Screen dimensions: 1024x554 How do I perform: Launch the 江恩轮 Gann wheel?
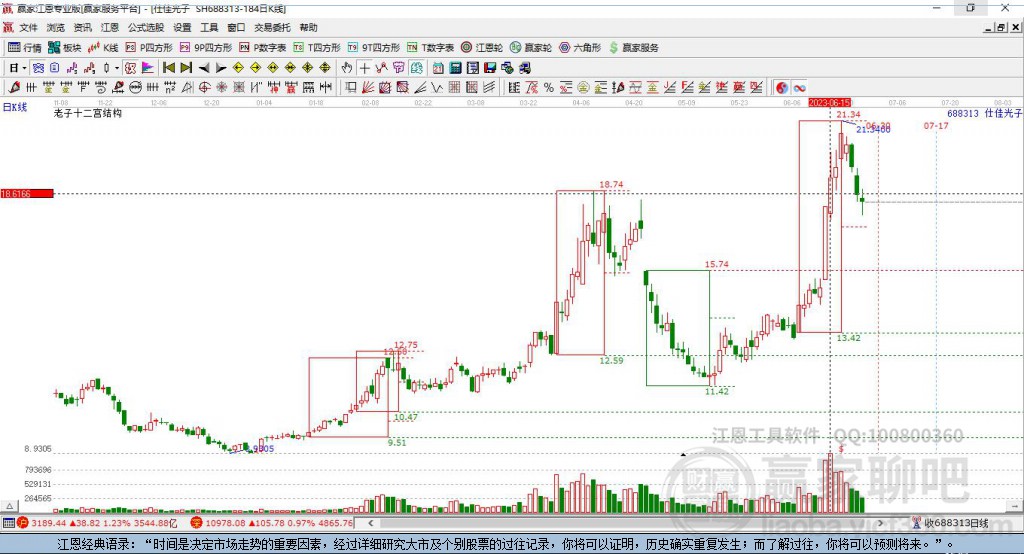pyautogui.click(x=482, y=48)
